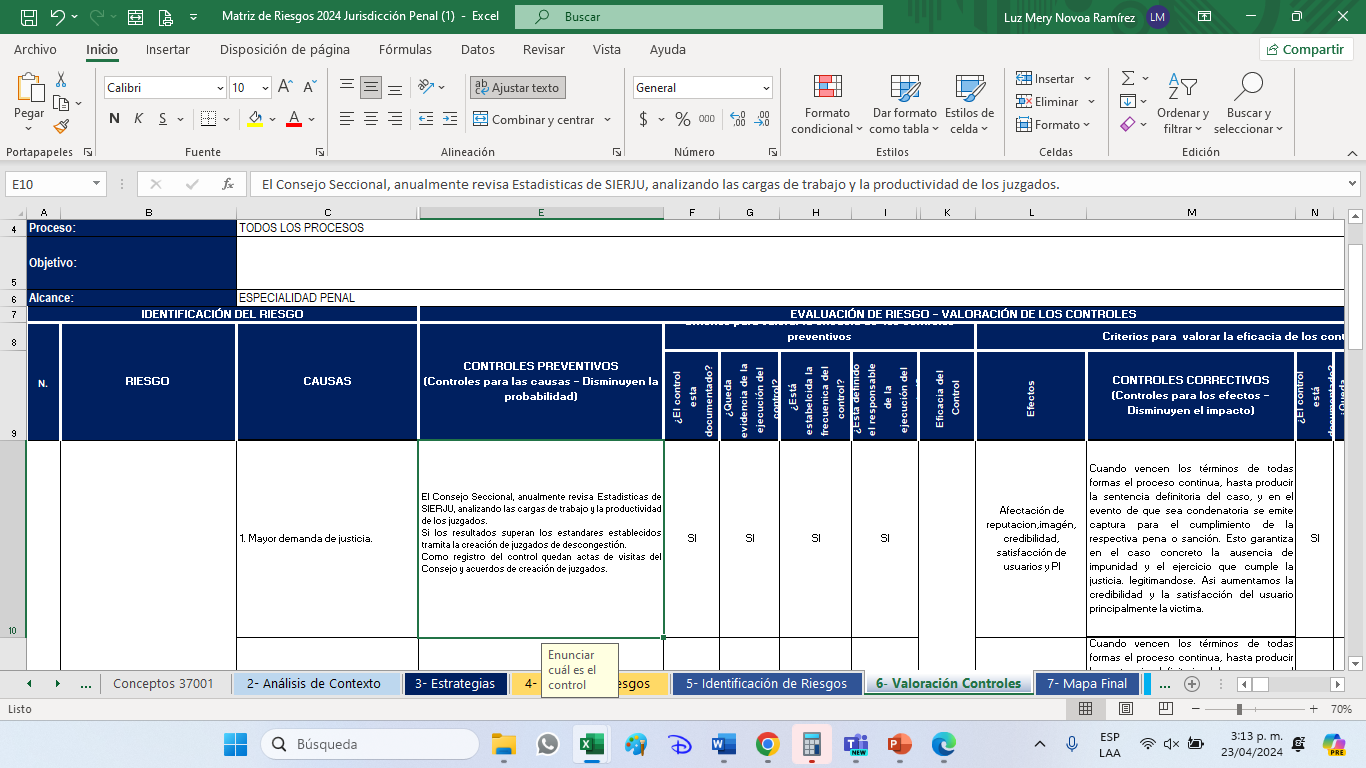
Task: Decrease font size with small A icon
Action: coord(309,87)
